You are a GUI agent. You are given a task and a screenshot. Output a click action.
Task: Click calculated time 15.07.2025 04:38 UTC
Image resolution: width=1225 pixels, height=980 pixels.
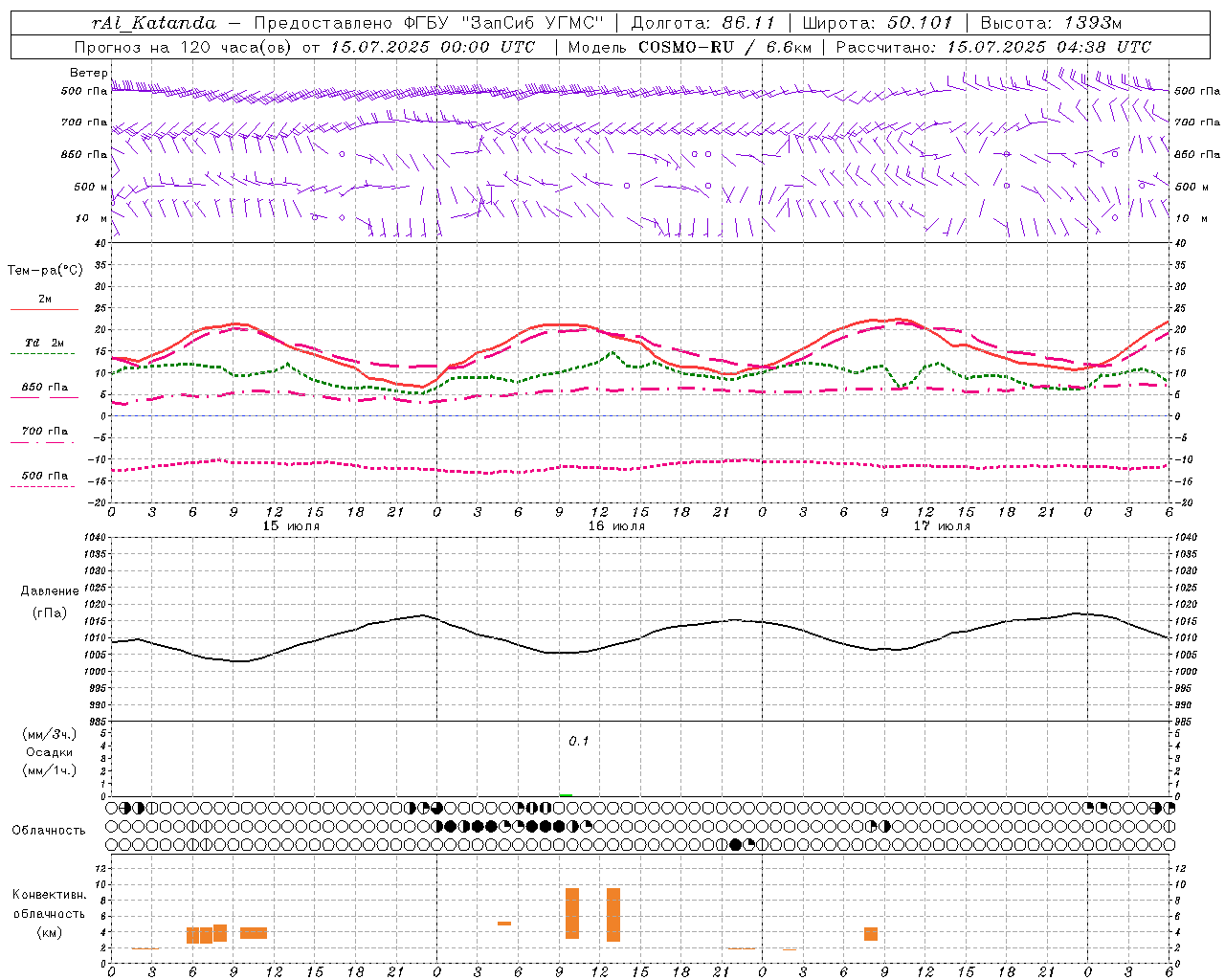click(1048, 47)
